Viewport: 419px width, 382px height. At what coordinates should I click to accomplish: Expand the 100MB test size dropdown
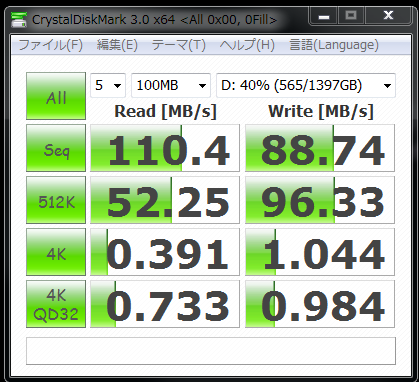(171, 86)
